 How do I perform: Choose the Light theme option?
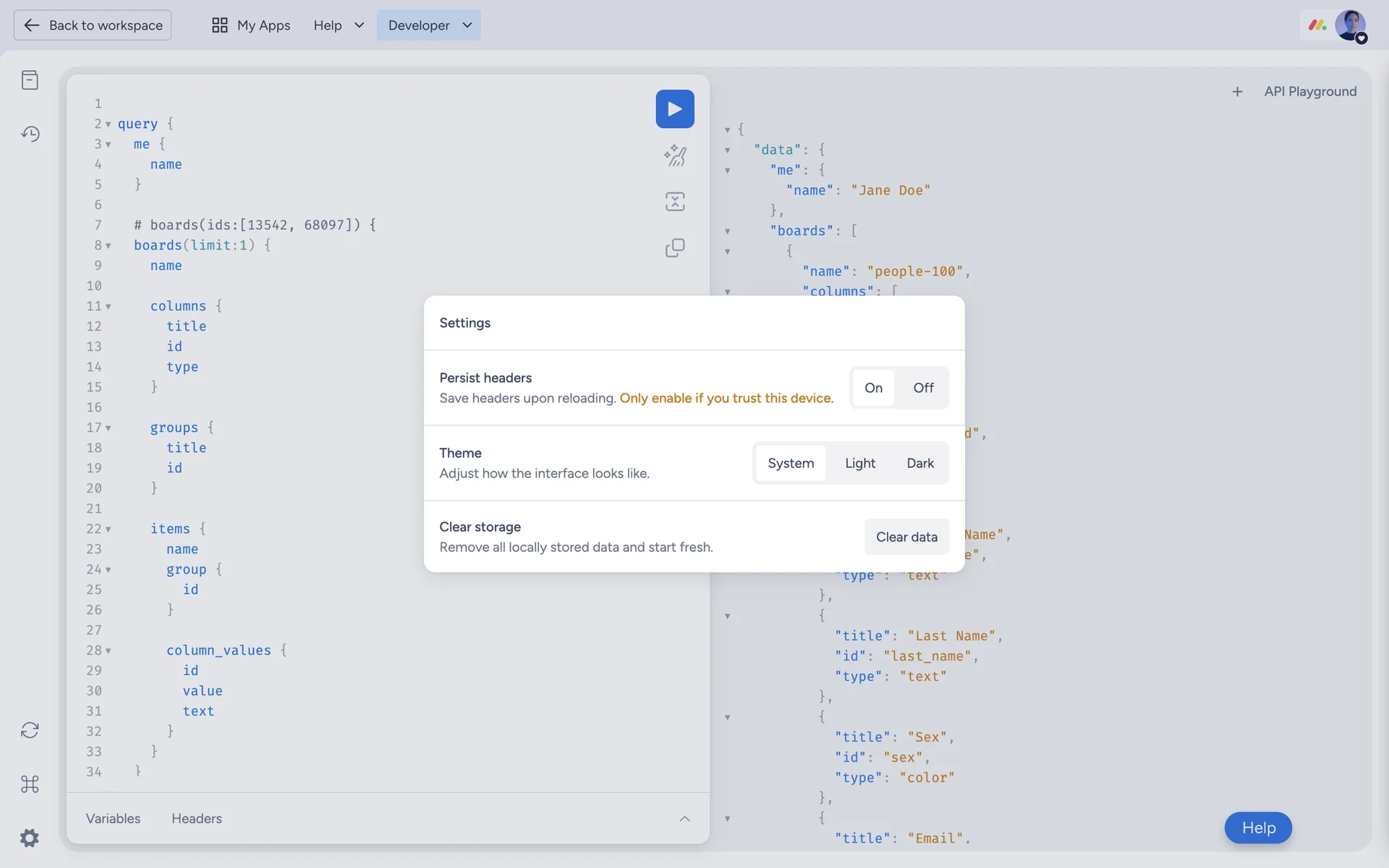[x=859, y=463]
